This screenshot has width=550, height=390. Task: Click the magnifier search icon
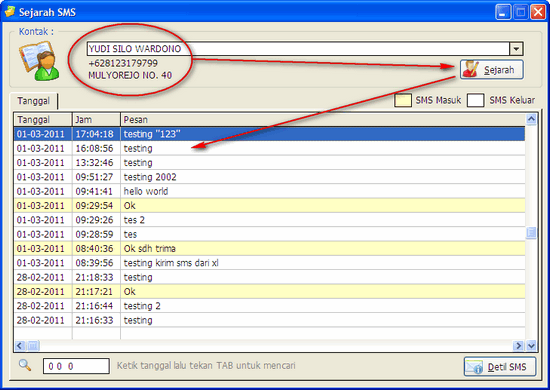(x=25, y=365)
